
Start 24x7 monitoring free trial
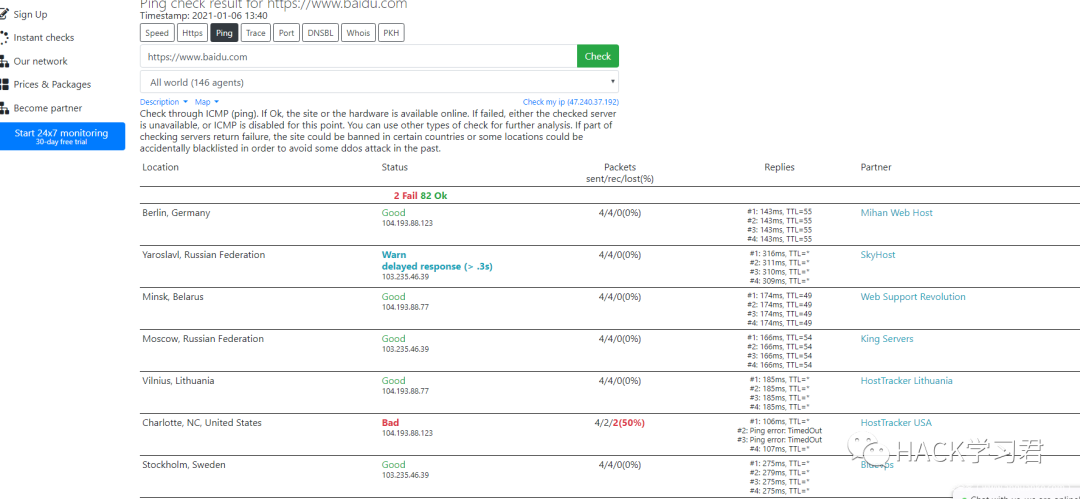click(x=61, y=136)
